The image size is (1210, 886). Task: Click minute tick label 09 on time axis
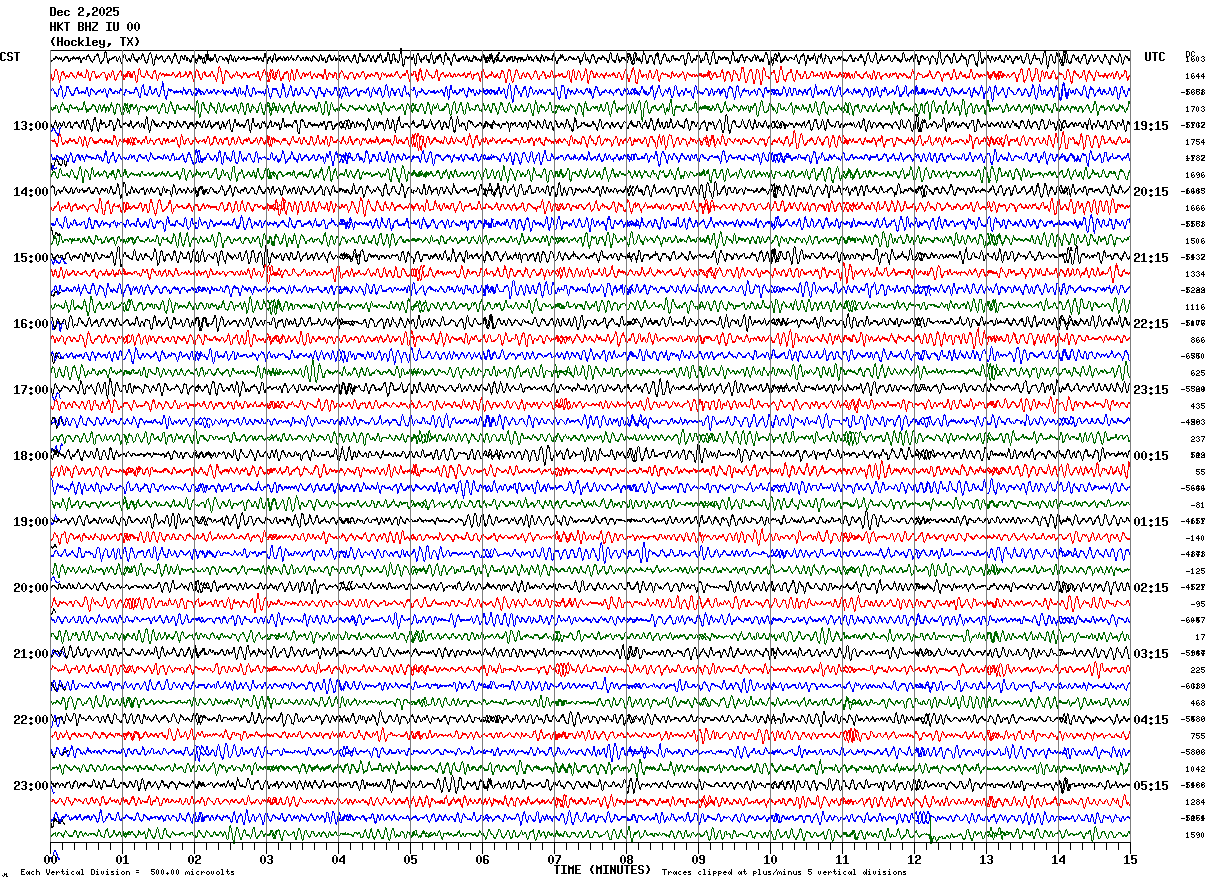tap(698, 859)
